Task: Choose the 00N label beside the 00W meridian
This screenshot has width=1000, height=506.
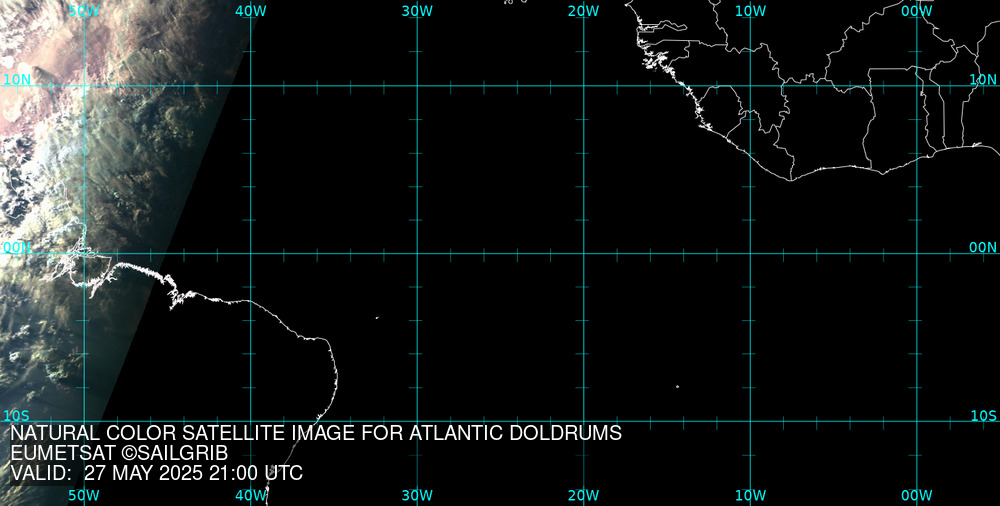Action: tap(983, 248)
